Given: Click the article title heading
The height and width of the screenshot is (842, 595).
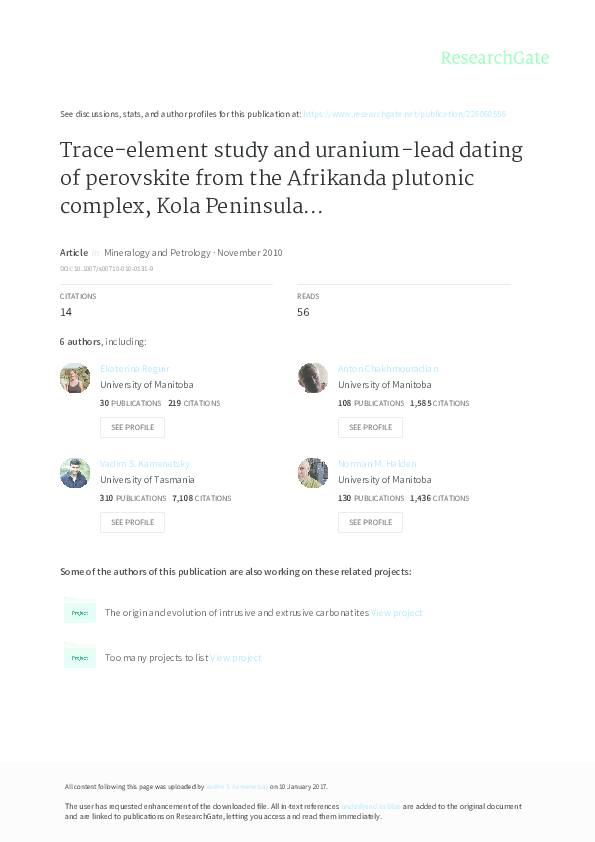Looking at the screenshot, I should pos(291,178).
